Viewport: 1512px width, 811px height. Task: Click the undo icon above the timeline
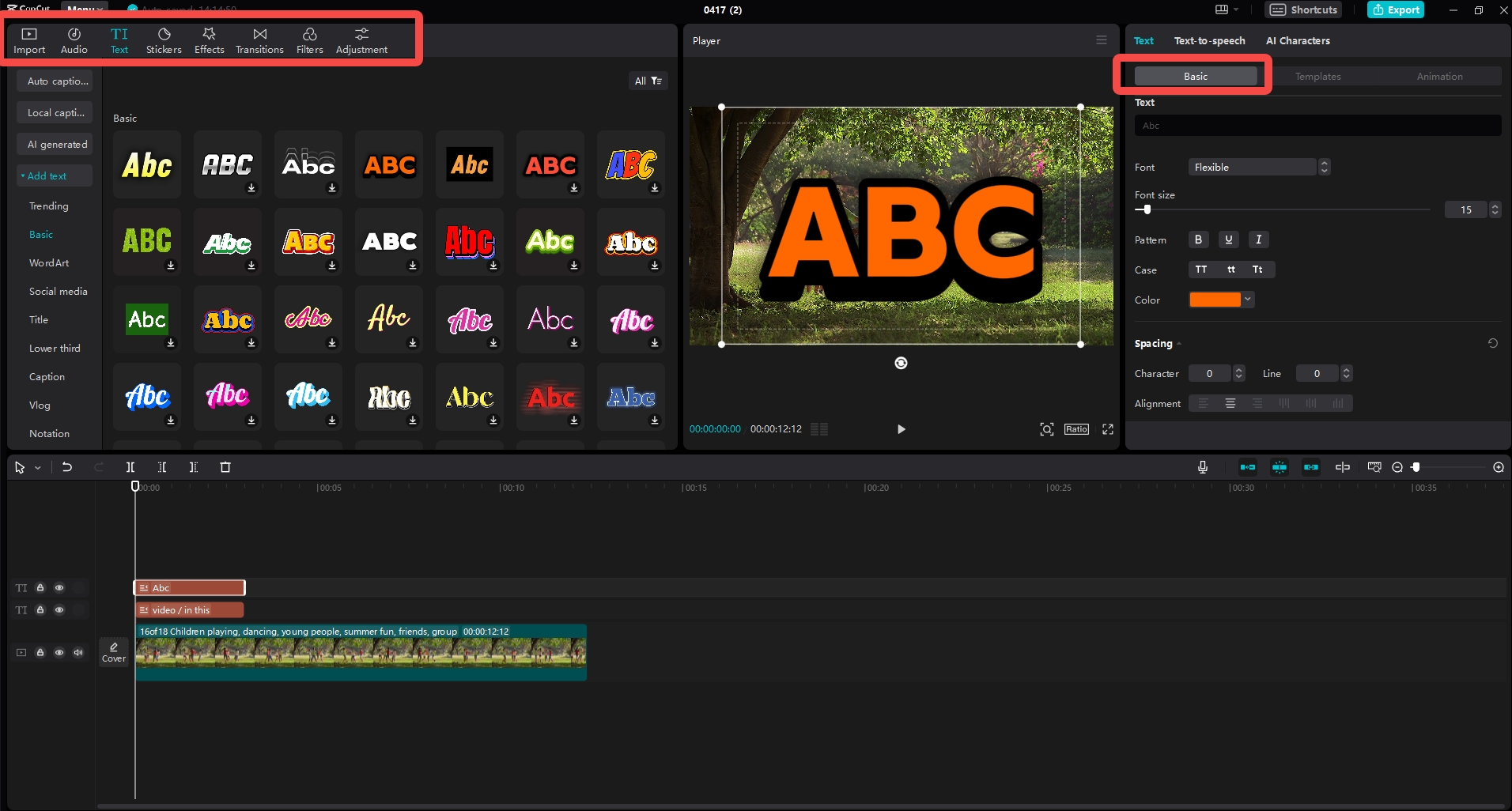click(66, 467)
